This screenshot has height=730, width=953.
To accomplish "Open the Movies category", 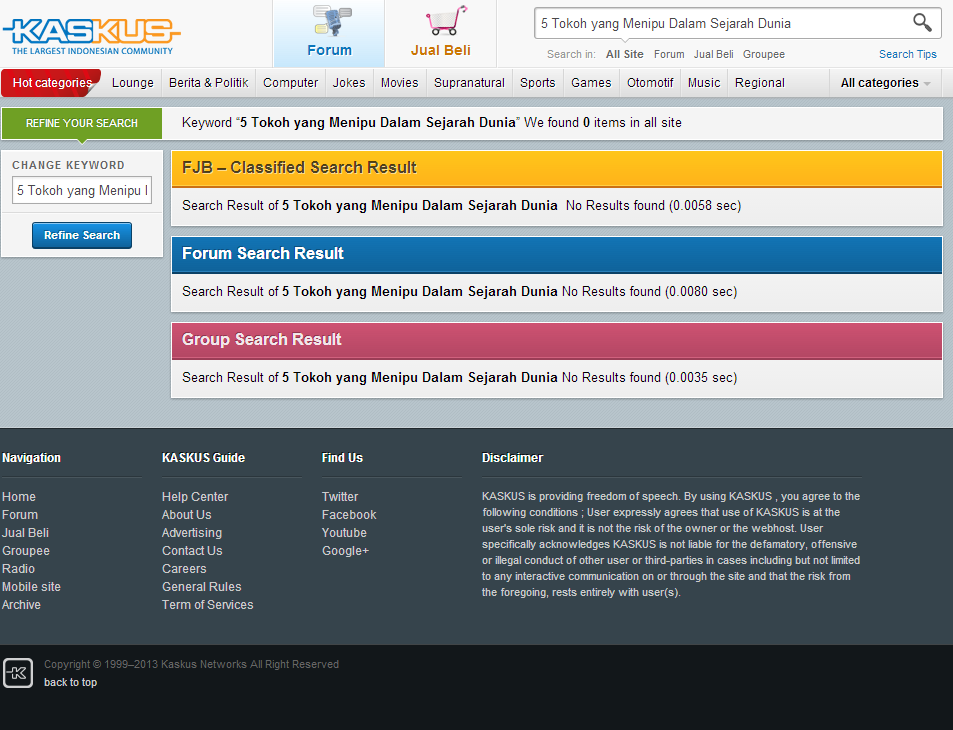I will 400,83.
